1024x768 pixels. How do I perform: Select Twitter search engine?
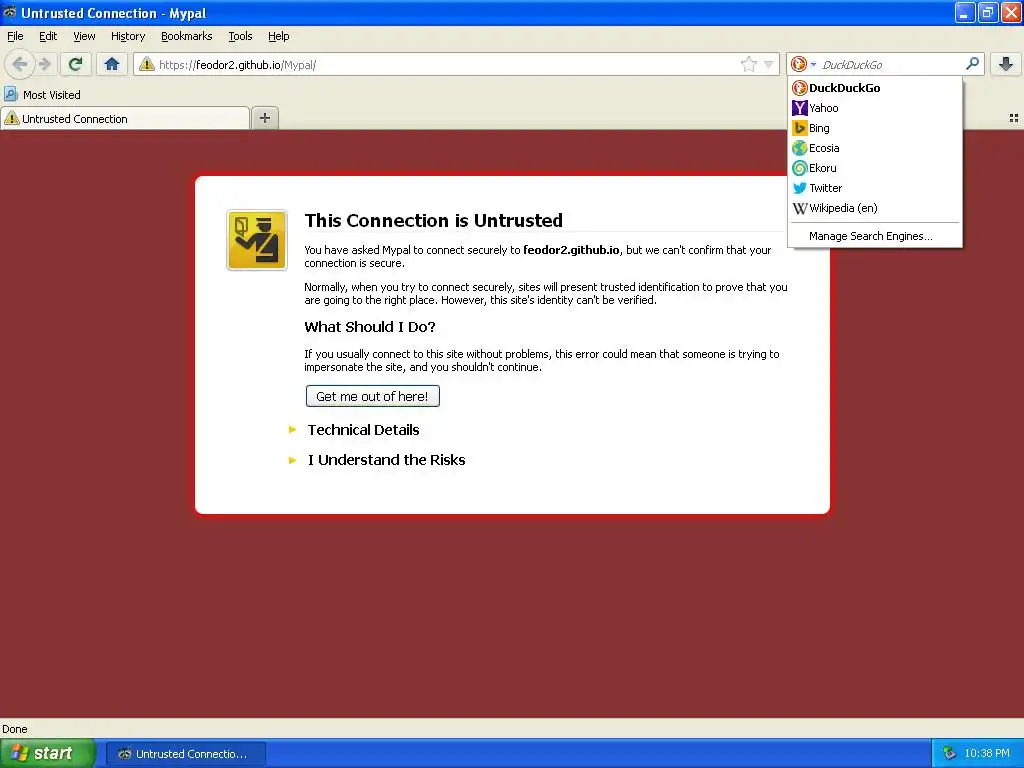coord(874,188)
